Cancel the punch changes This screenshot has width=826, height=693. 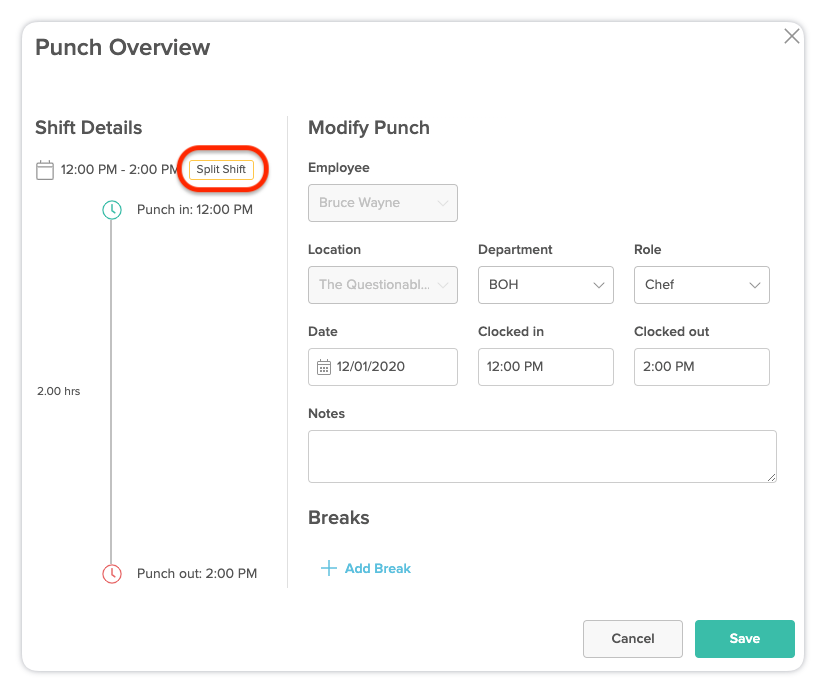(x=633, y=639)
